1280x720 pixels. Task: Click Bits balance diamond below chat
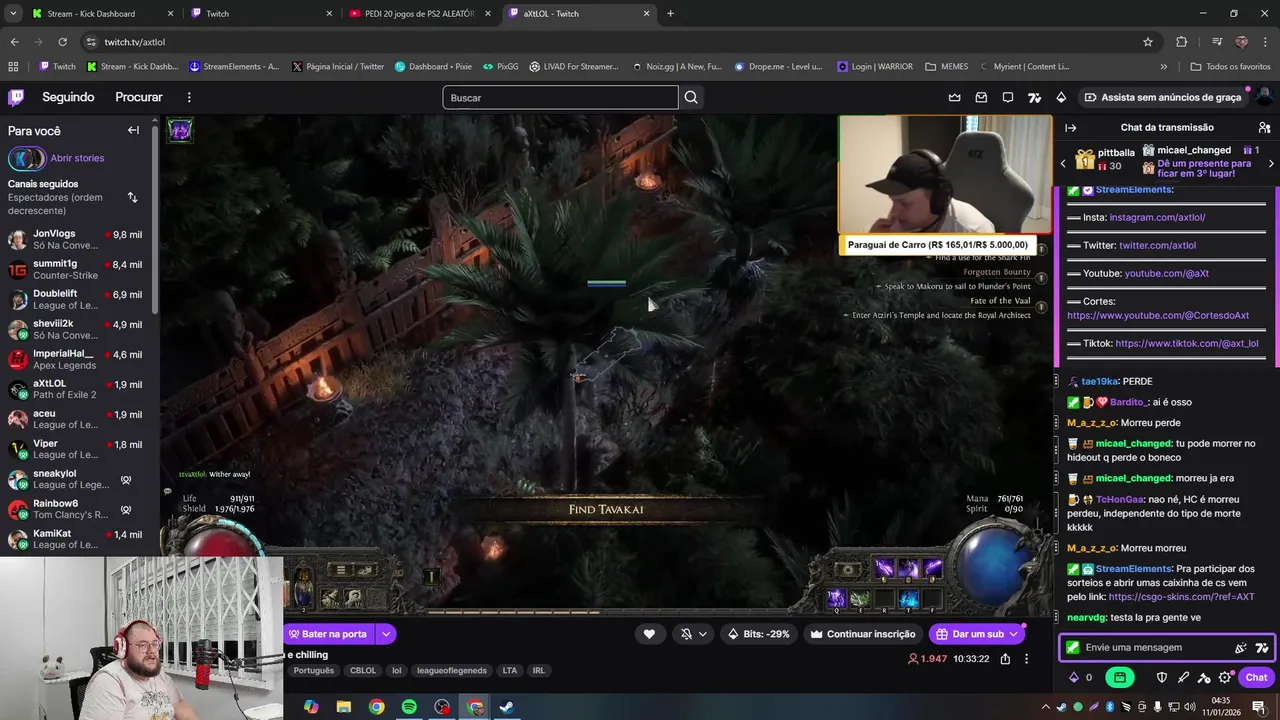1075,677
